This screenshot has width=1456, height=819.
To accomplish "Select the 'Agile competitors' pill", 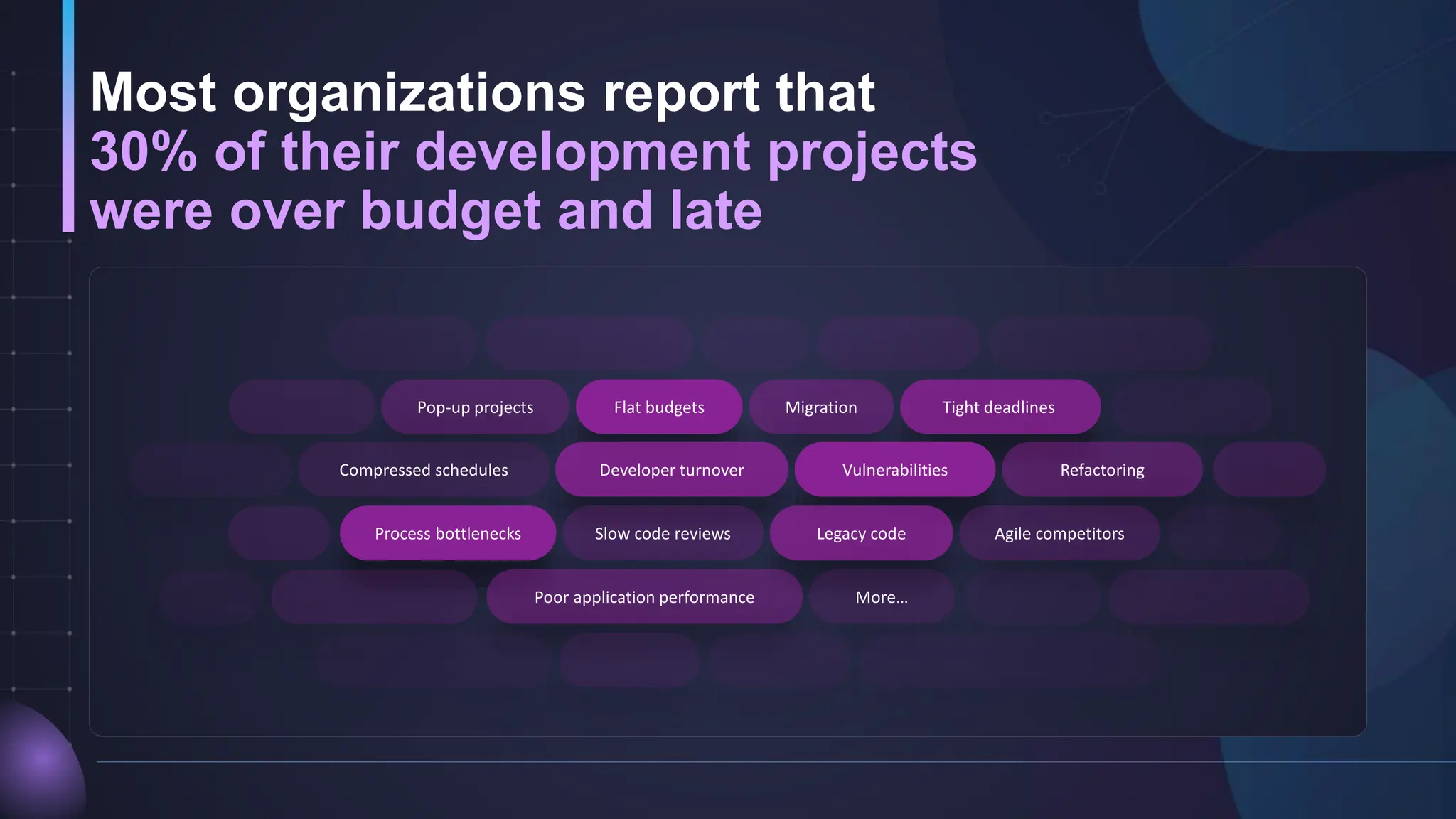I will pos(1059,533).
